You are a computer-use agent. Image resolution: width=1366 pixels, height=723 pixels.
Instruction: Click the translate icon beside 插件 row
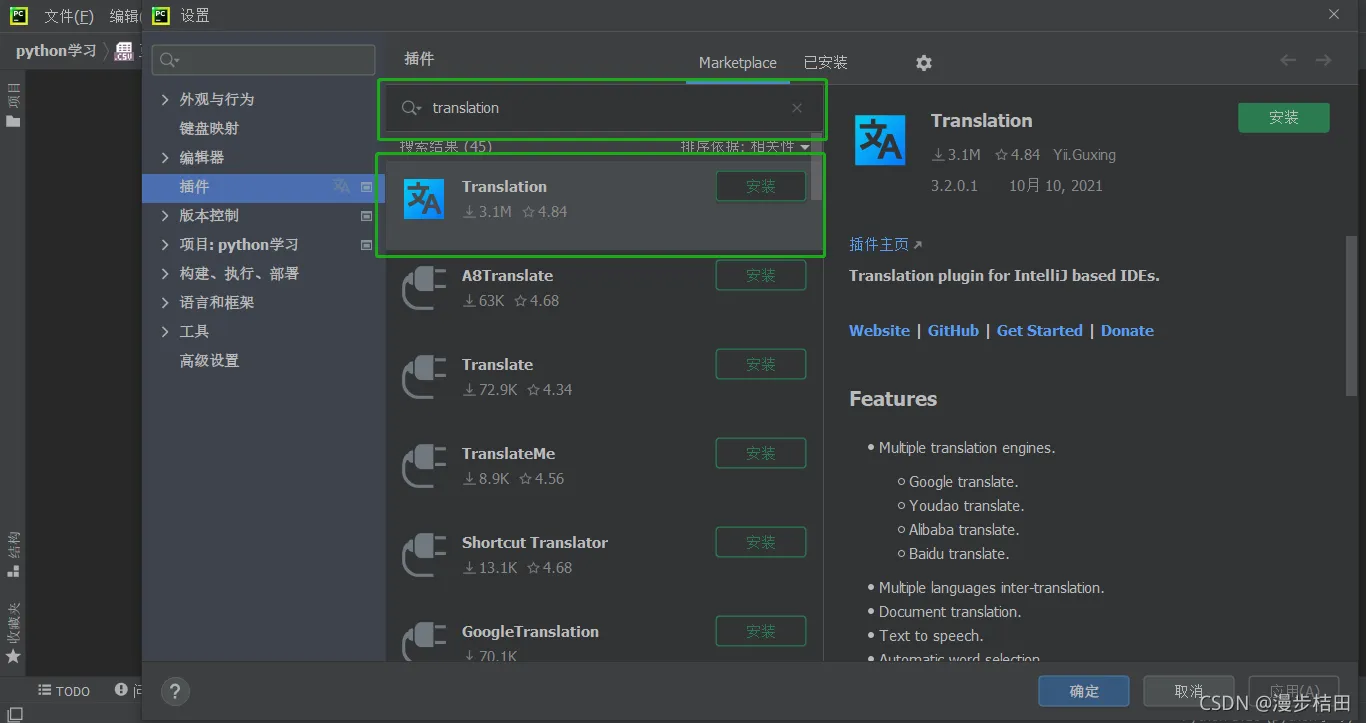(x=342, y=186)
